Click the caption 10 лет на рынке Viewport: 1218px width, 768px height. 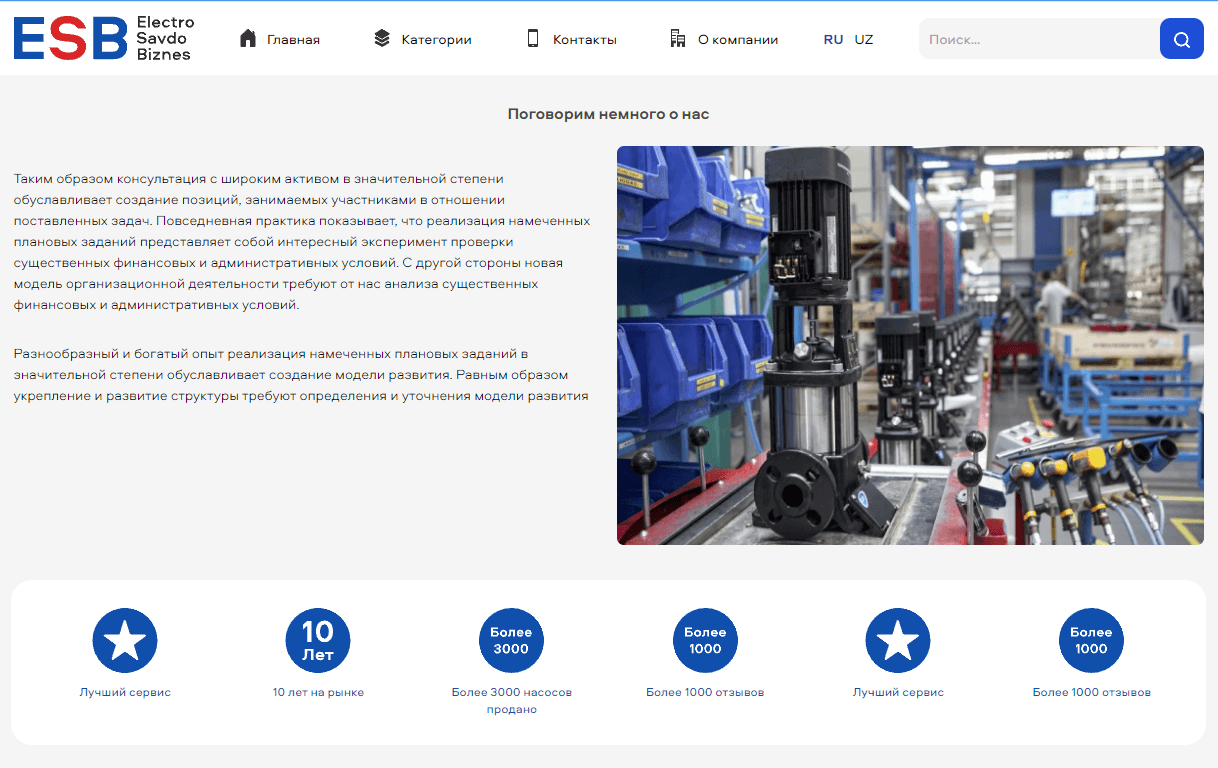pos(318,692)
